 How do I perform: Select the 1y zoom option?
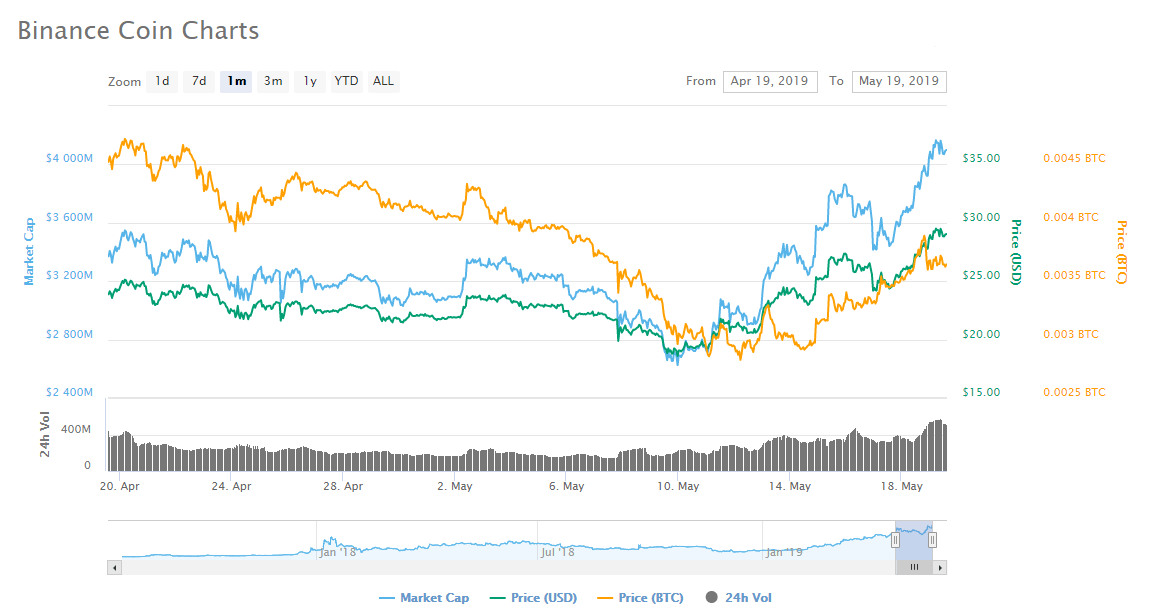(x=309, y=81)
